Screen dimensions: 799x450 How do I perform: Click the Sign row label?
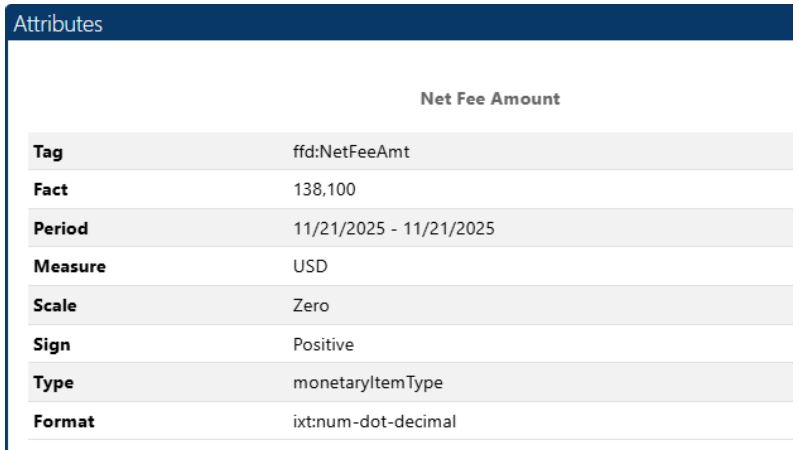(x=52, y=345)
